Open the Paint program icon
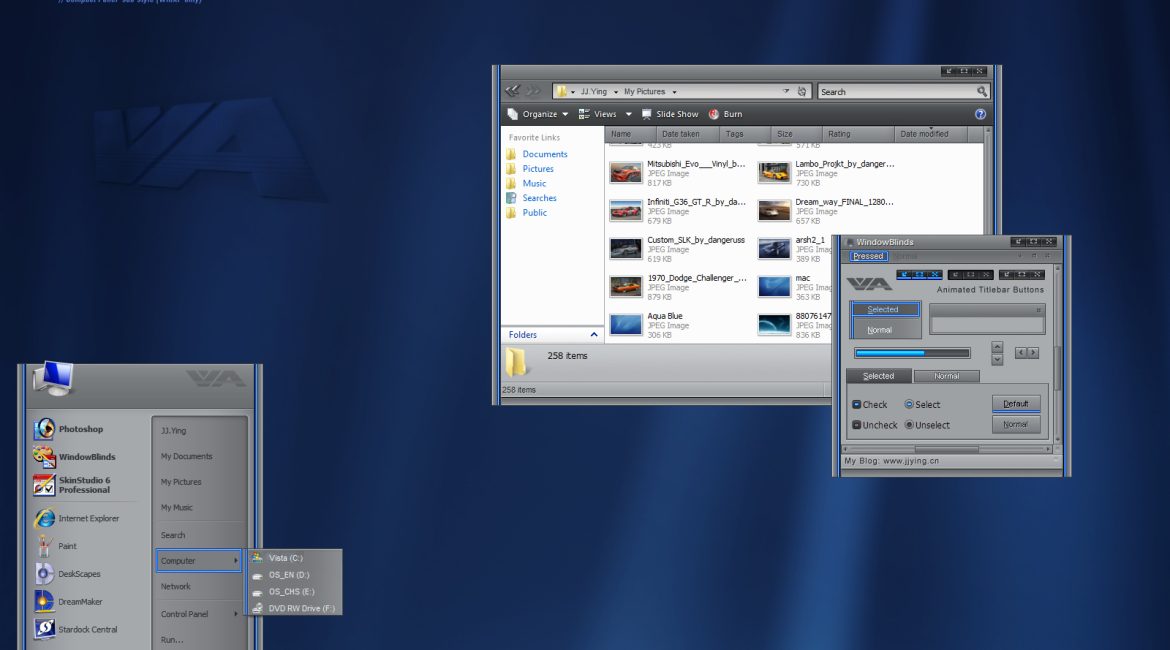1170x650 pixels. pyautogui.click(x=44, y=546)
